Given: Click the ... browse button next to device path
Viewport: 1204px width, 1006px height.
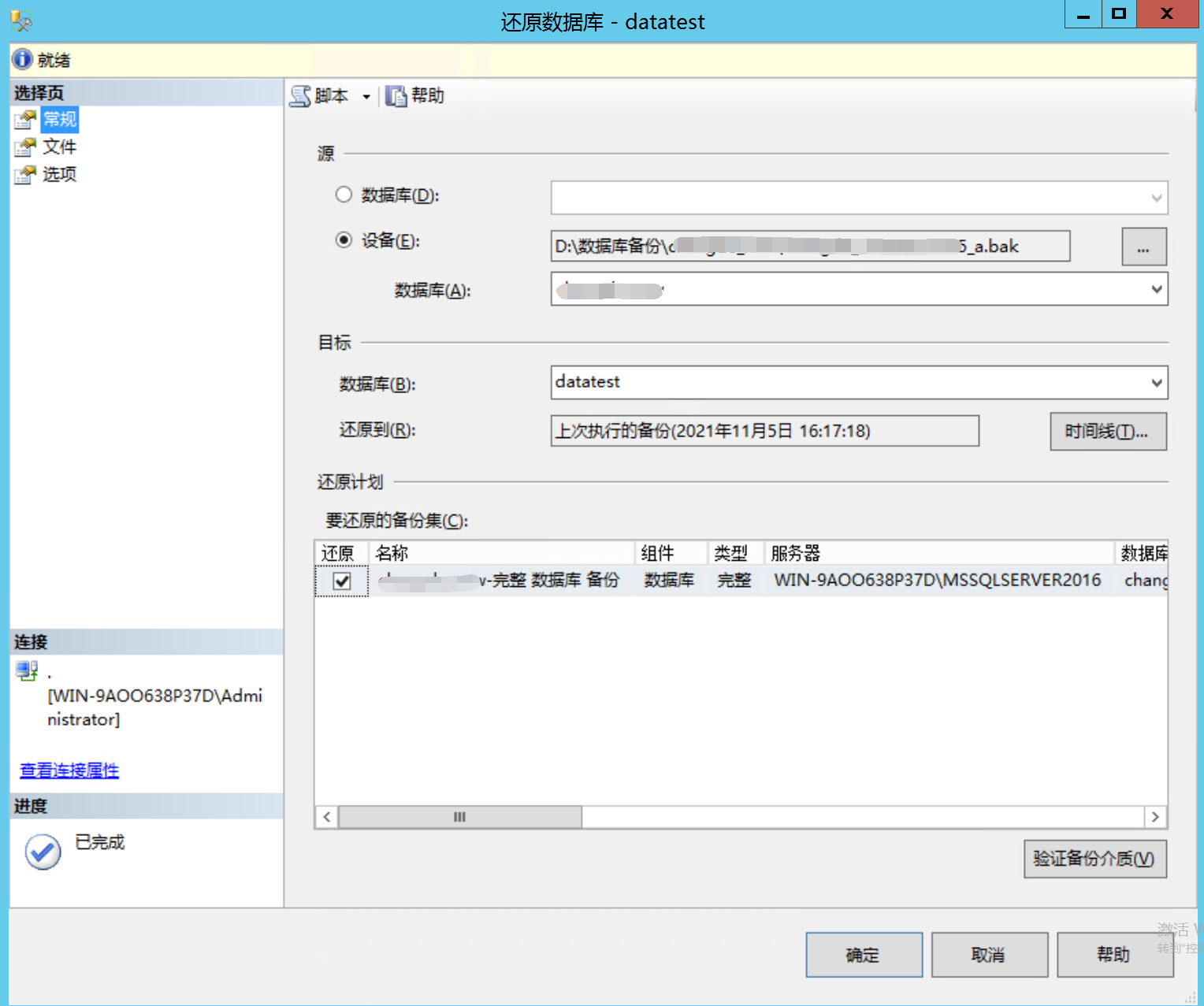Looking at the screenshot, I should coord(1143,247).
